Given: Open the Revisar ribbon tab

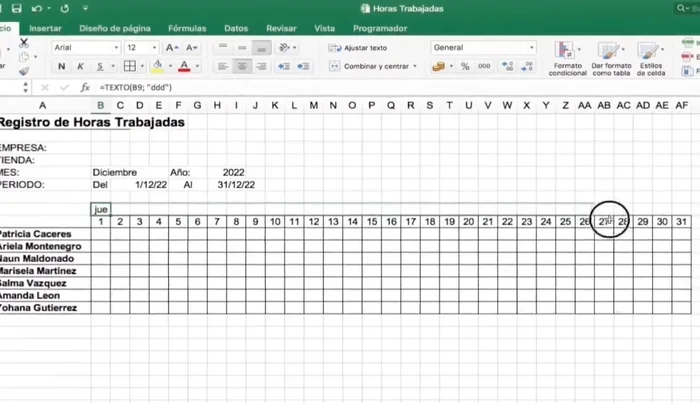Looking at the screenshot, I should point(281,28).
